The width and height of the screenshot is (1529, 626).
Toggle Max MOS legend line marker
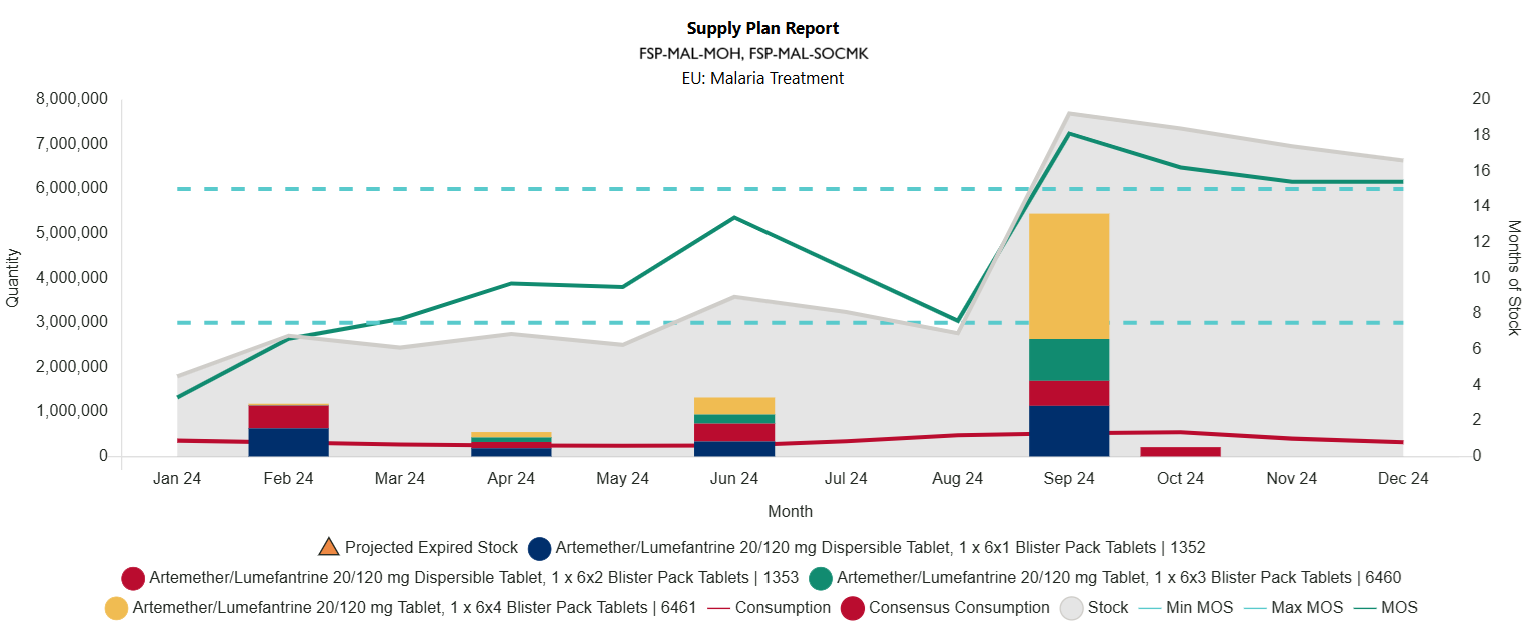(1255, 608)
